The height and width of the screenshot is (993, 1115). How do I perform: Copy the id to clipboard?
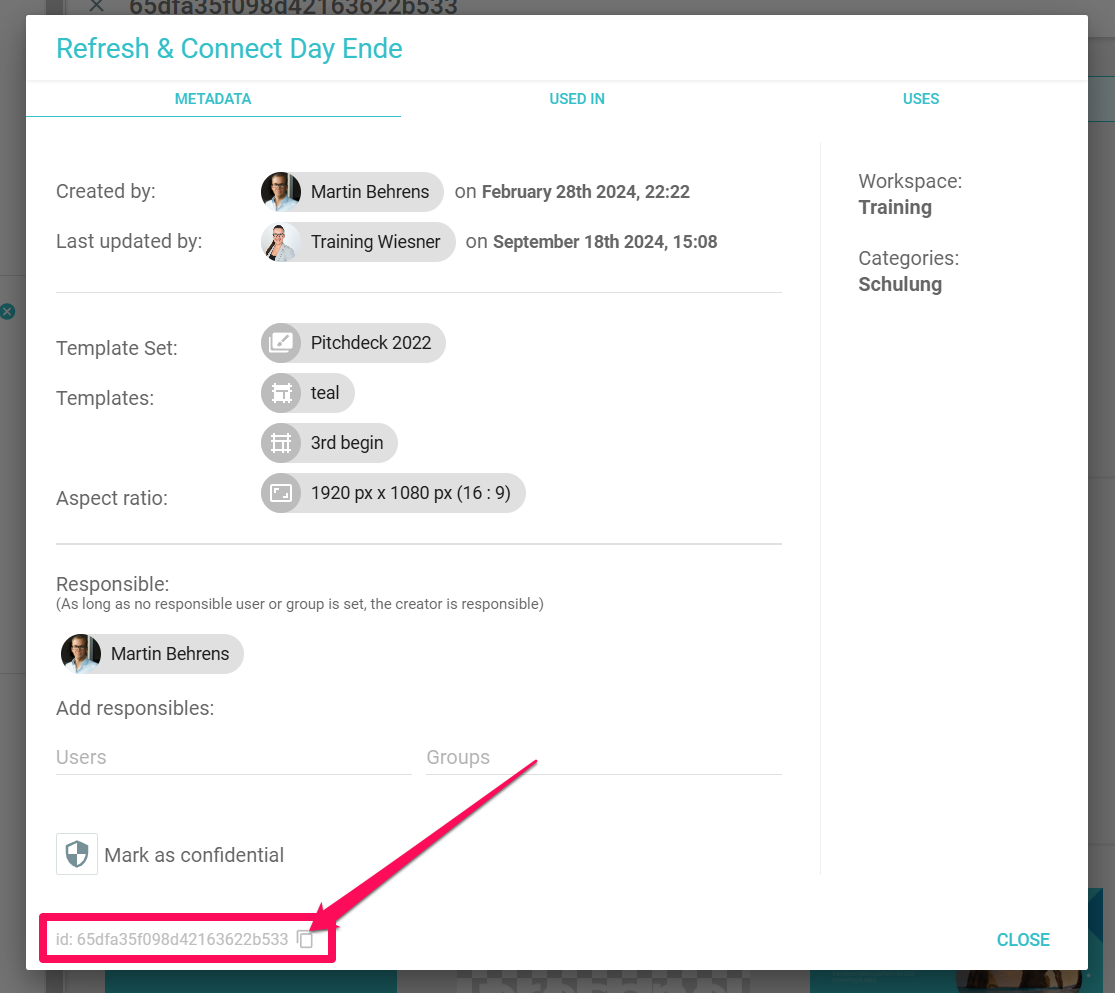(306, 940)
